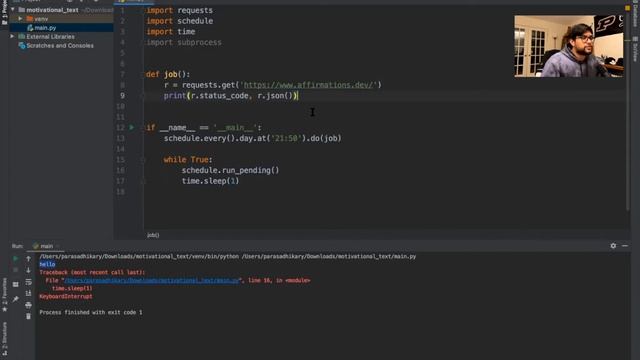Click the webcam video thumbnail
Image resolution: width=640 pixels, height=360 pixels.
coord(569,46)
